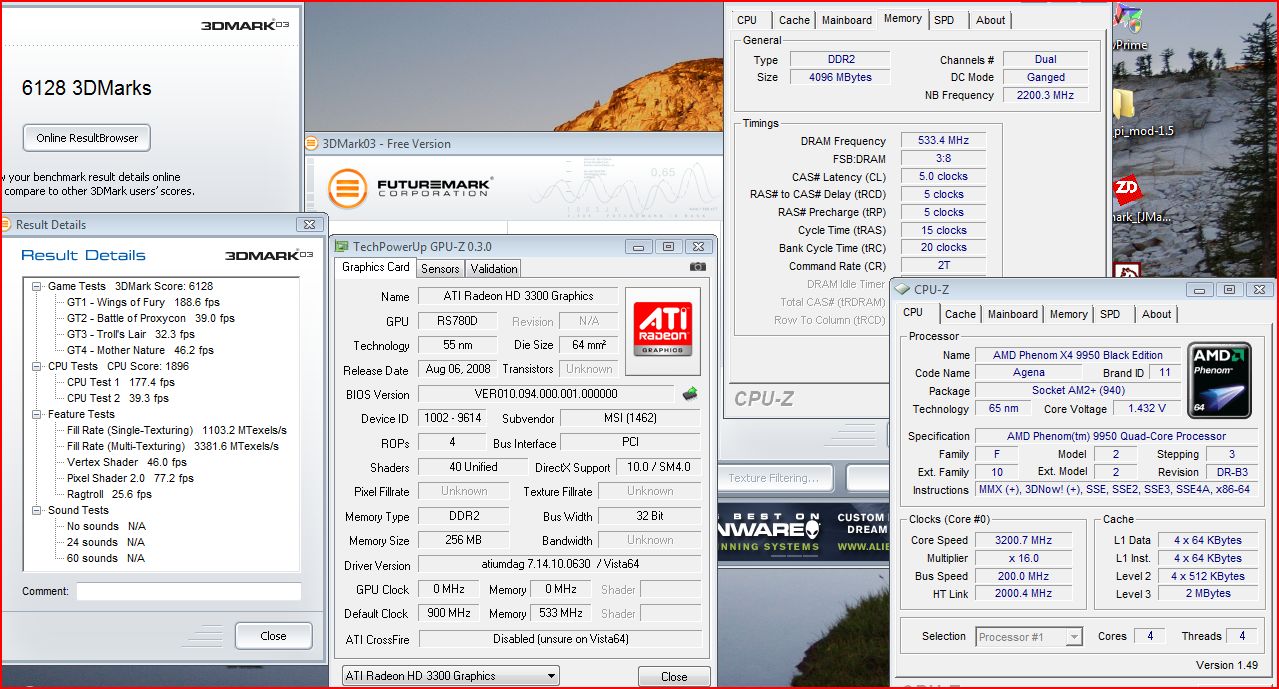Select the CPU tab in front CPU-Z window
This screenshot has height=689, width=1279.
(x=914, y=313)
